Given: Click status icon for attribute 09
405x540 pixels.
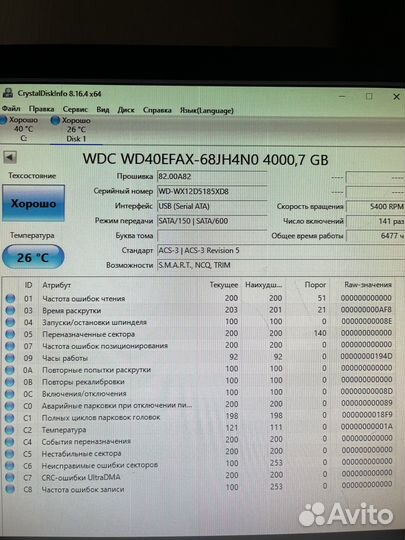Looking at the screenshot, I should [10, 358].
